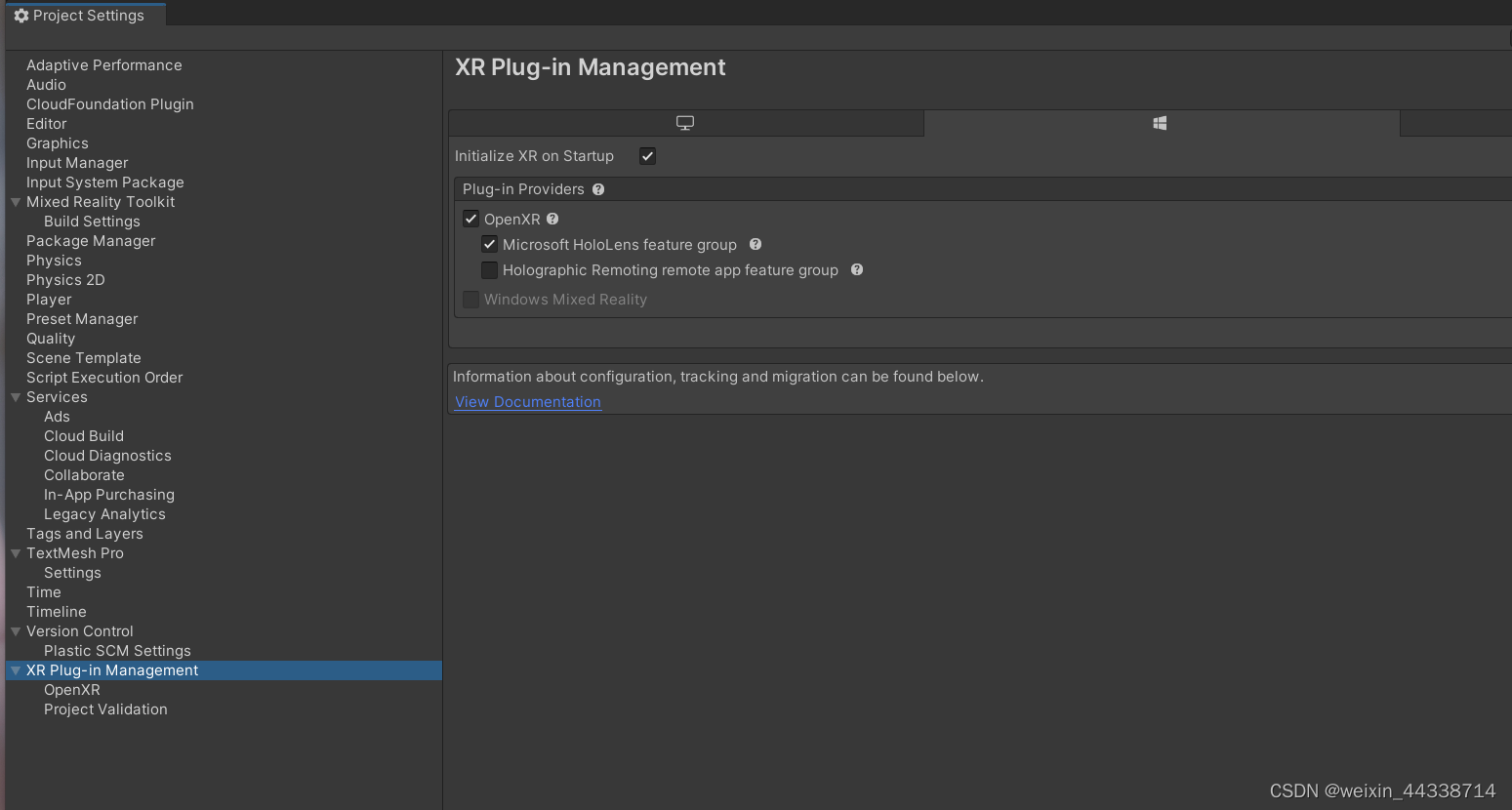
Task: Open Physics 2D settings
Action: (x=65, y=280)
